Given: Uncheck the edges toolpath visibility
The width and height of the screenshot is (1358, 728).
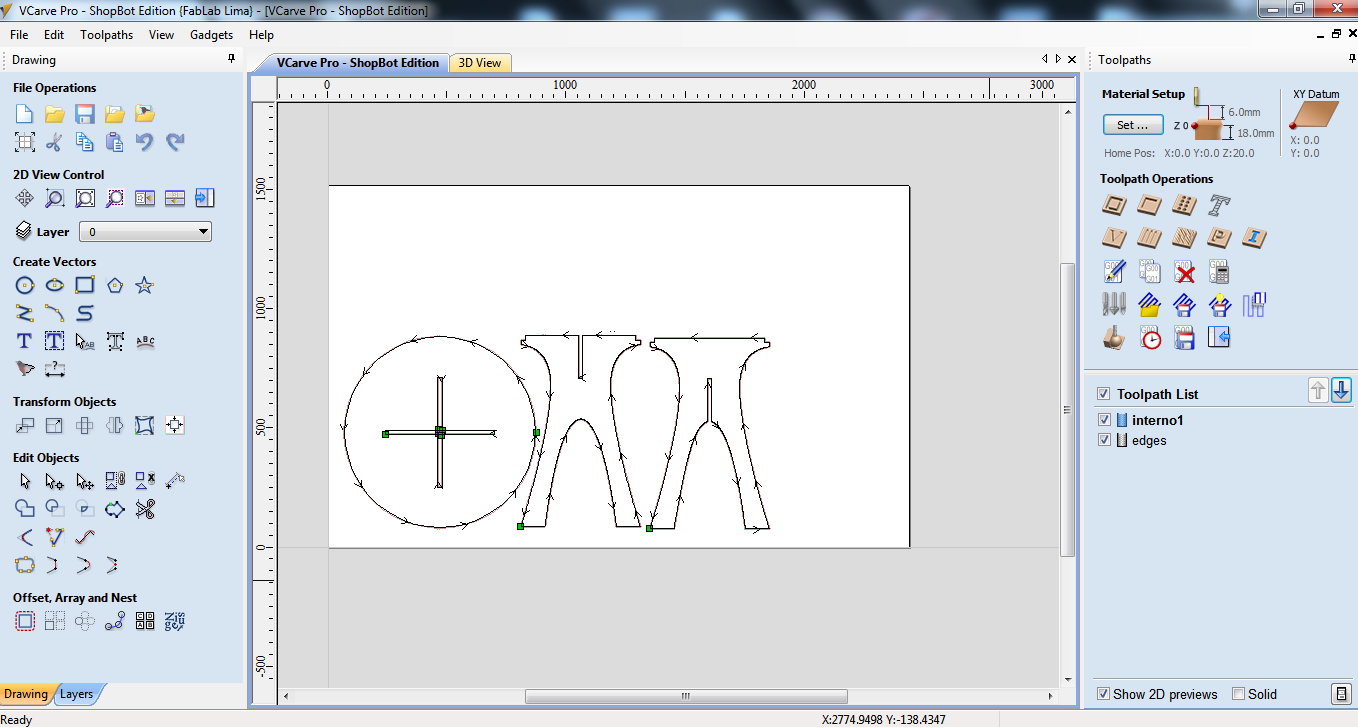Looking at the screenshot, I should [1104, 440].
